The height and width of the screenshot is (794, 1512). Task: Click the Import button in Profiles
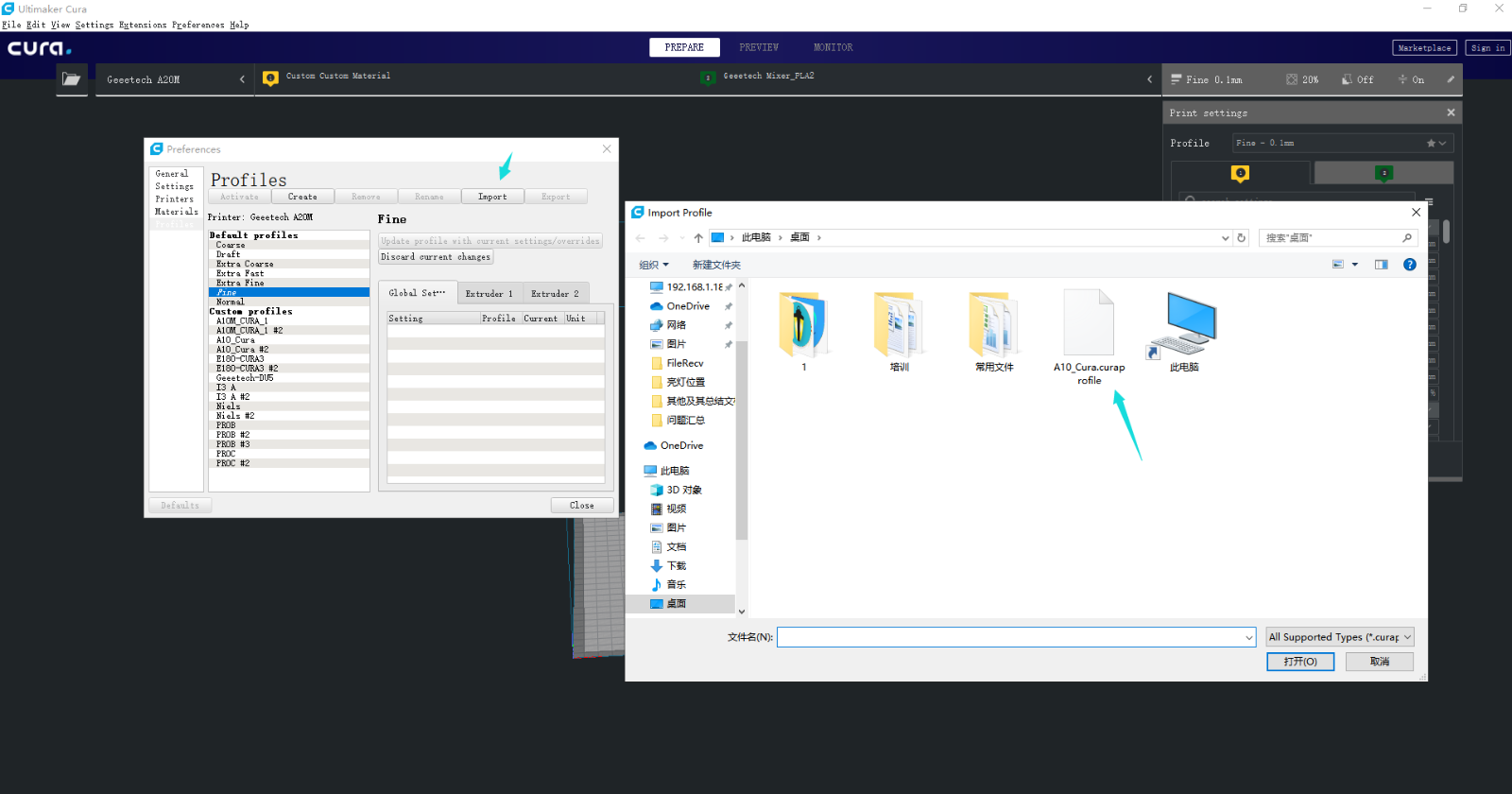point(492,197)
